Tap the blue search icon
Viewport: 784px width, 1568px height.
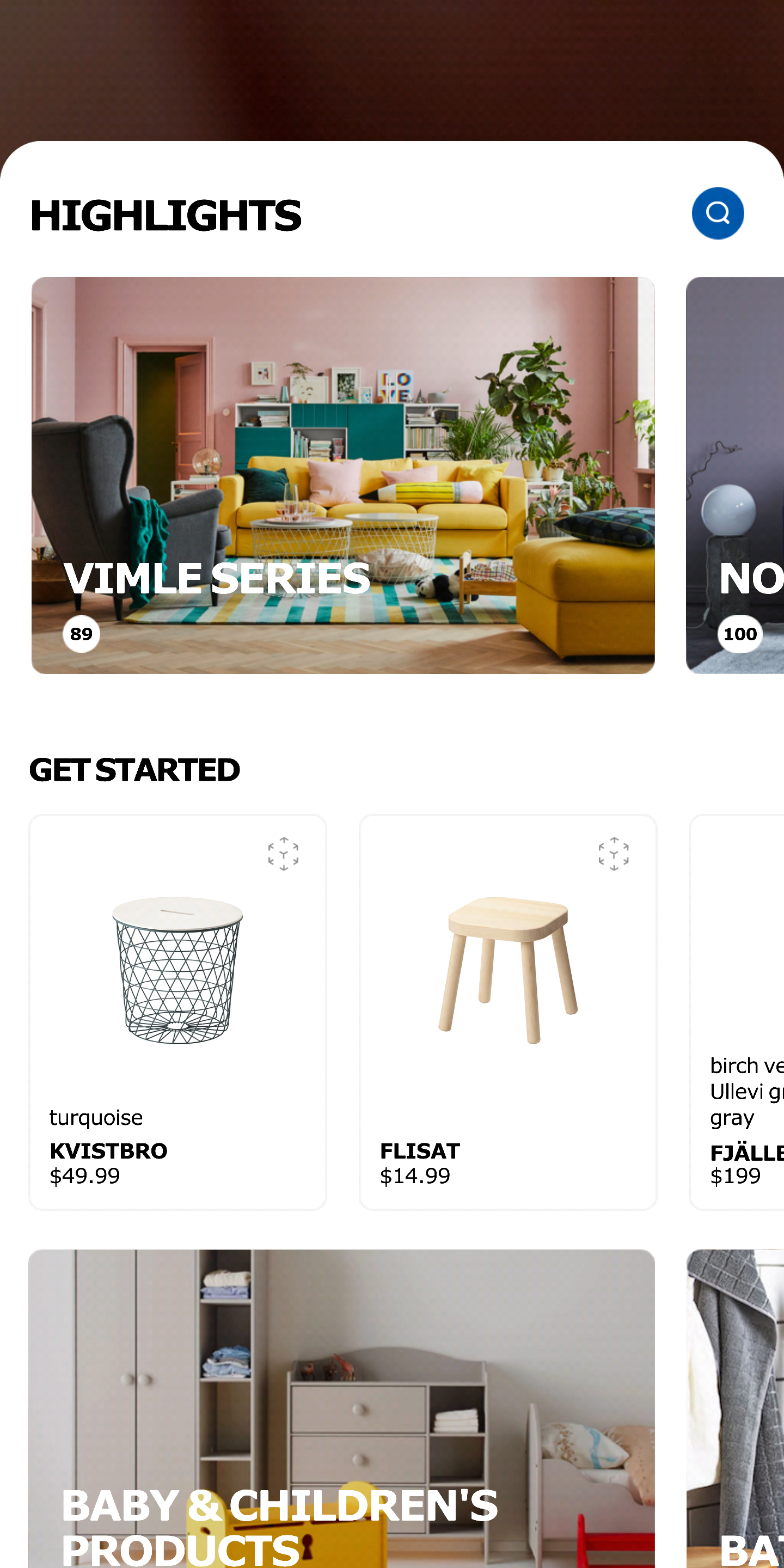tap(718, 213)
